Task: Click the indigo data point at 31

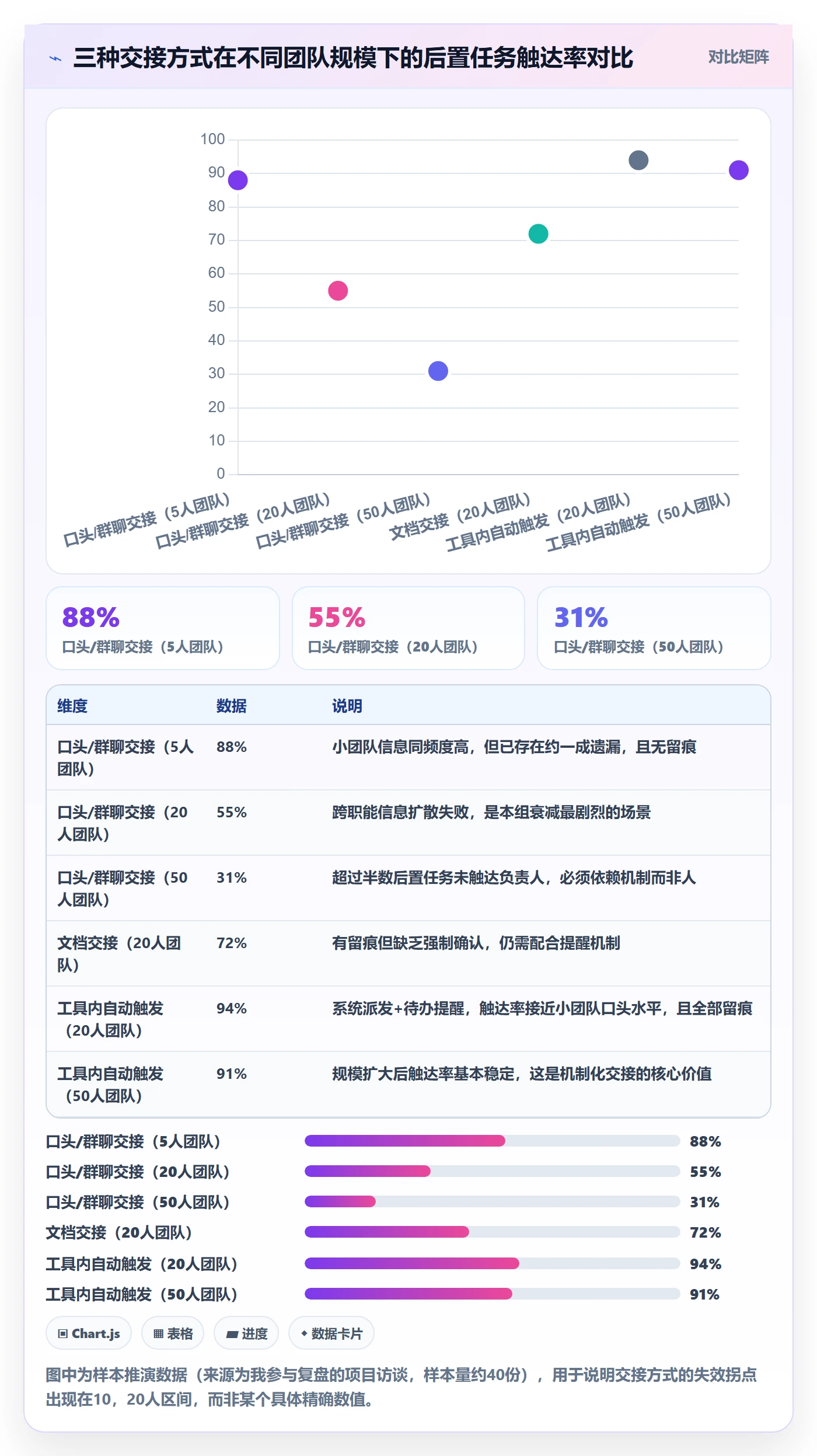Action: [438, 371]
